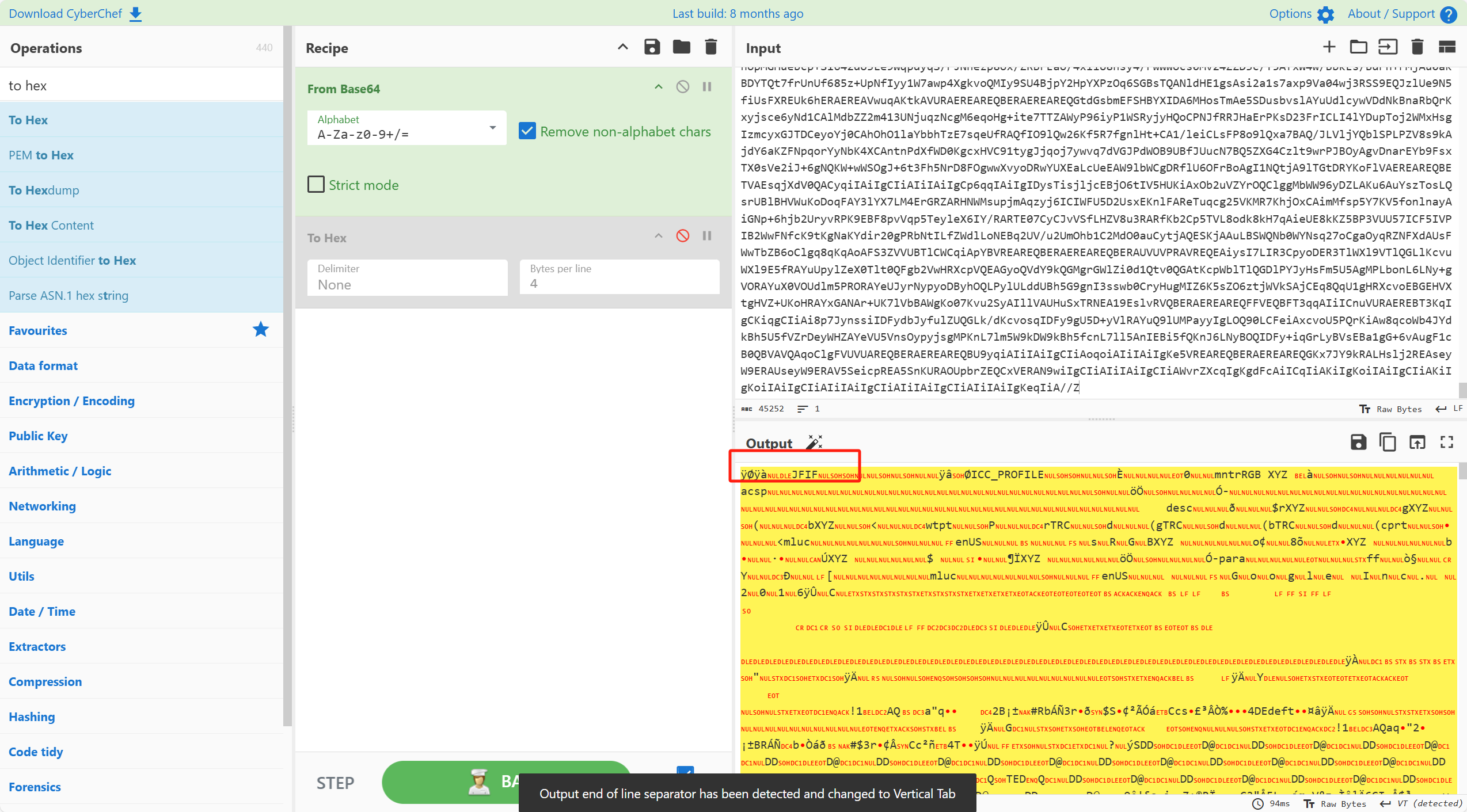
Task: Re-enable the To Hex operation
Action: 683,236
